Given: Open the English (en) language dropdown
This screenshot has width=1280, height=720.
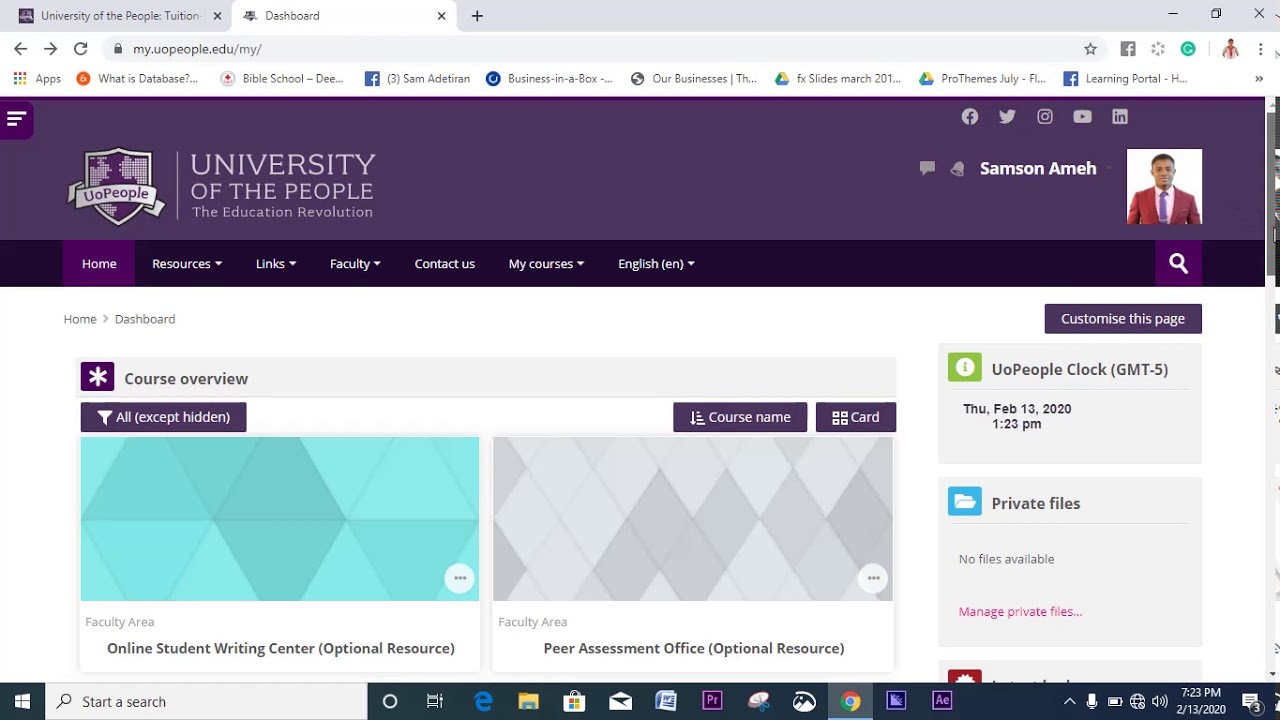Looking at the screenshot, I should pos(656,264).
